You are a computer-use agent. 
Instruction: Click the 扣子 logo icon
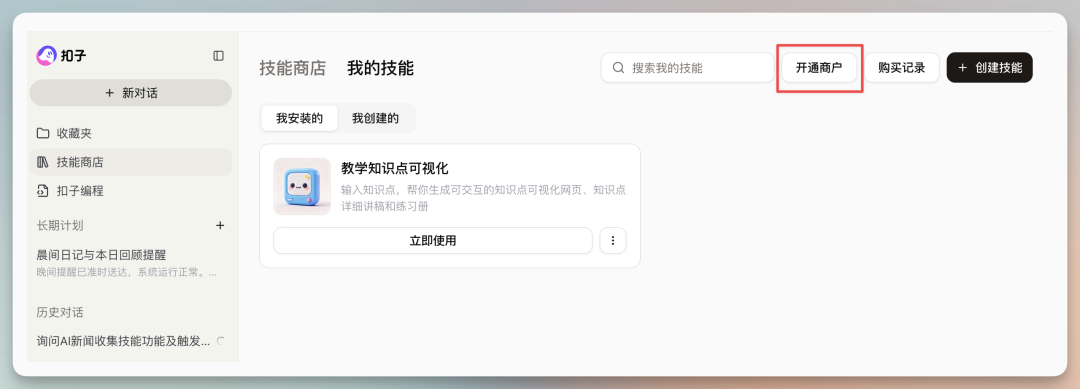point(46,56)
